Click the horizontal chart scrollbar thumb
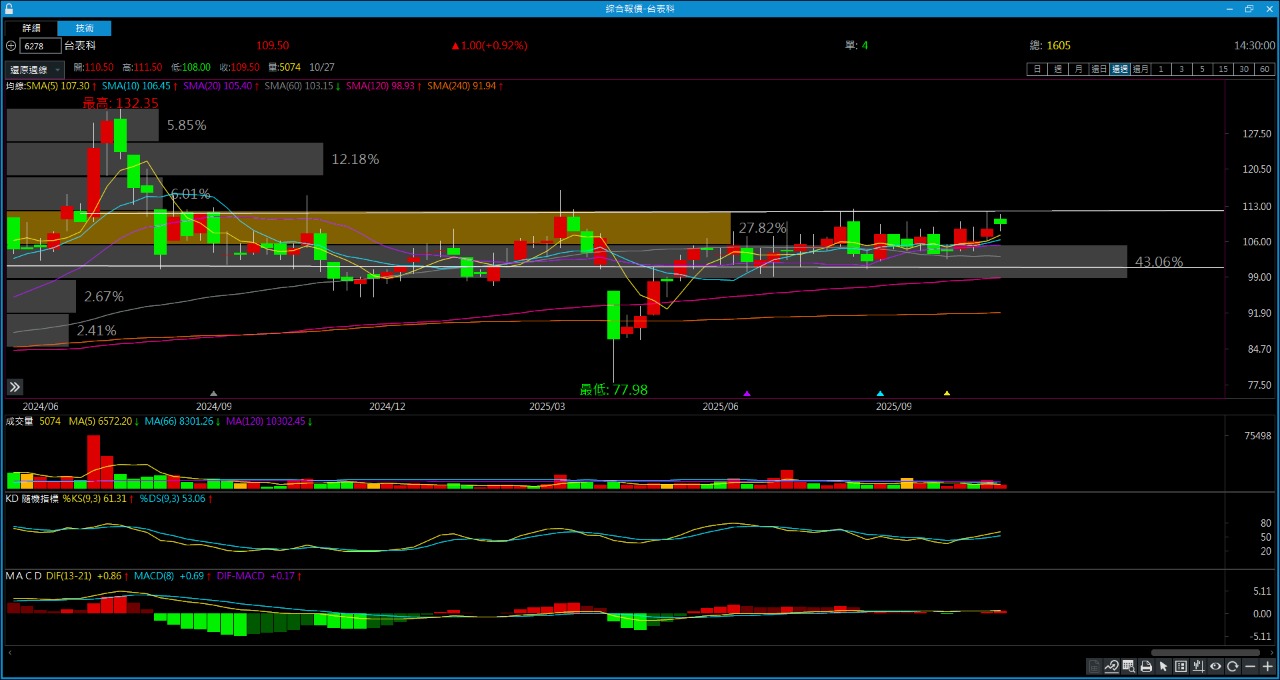Screen dimensions: 1280x680 pyautogui.click(x=1205, y=653)
